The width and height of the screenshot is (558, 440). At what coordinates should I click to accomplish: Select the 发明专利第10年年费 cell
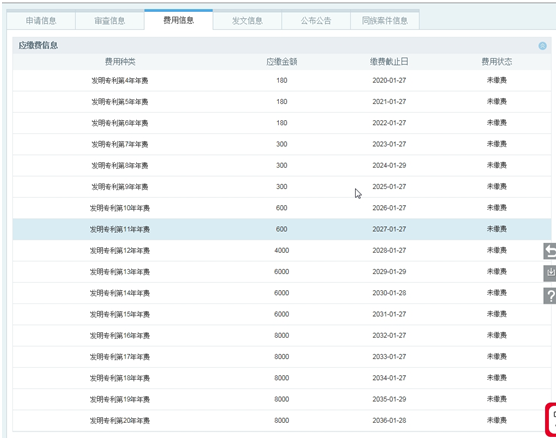pos(120,208)
